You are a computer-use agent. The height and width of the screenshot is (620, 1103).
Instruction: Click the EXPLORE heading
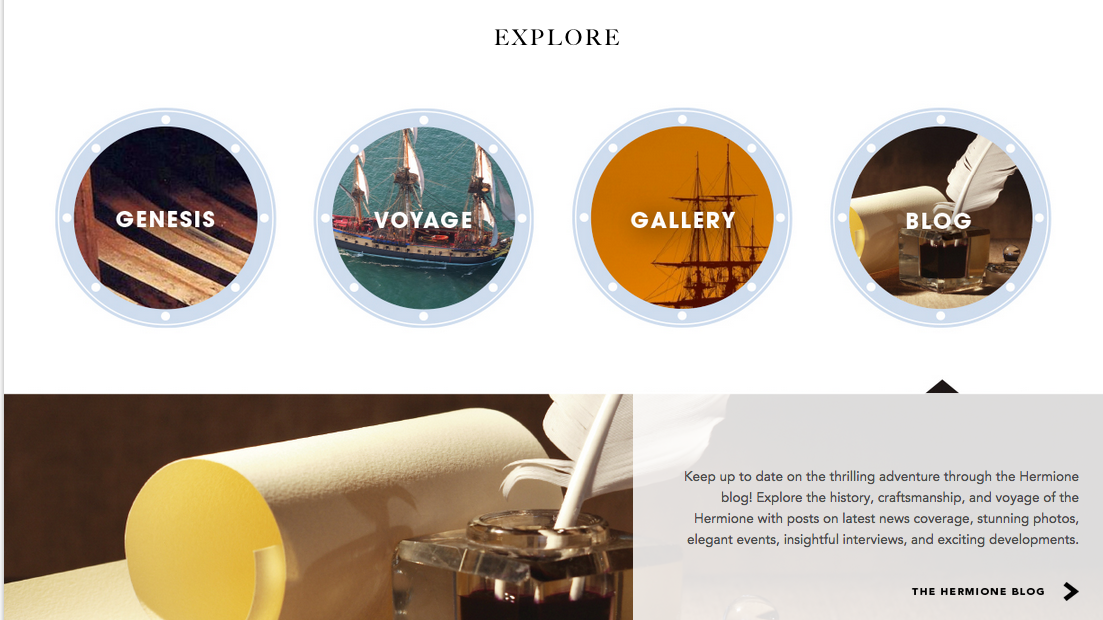(557, 37)
